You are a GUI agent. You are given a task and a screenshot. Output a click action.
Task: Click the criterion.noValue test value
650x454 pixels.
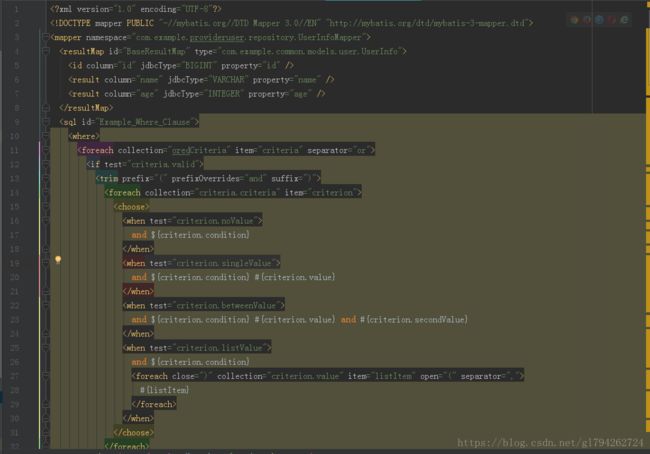[x=214, y=221]
